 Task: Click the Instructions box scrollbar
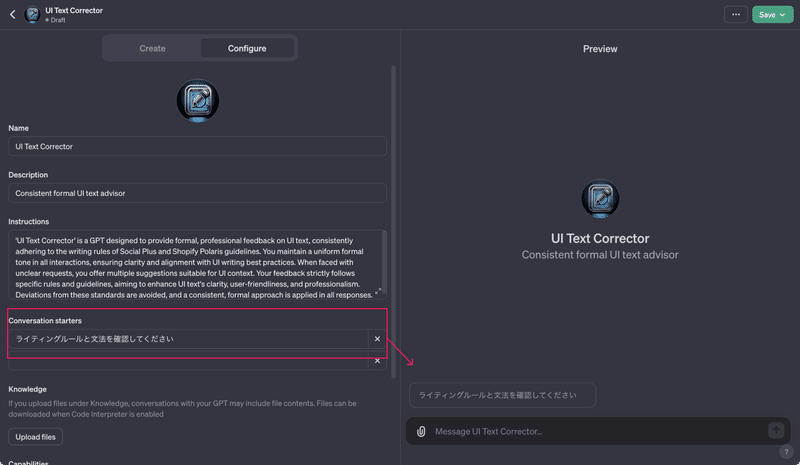point(384,263)
